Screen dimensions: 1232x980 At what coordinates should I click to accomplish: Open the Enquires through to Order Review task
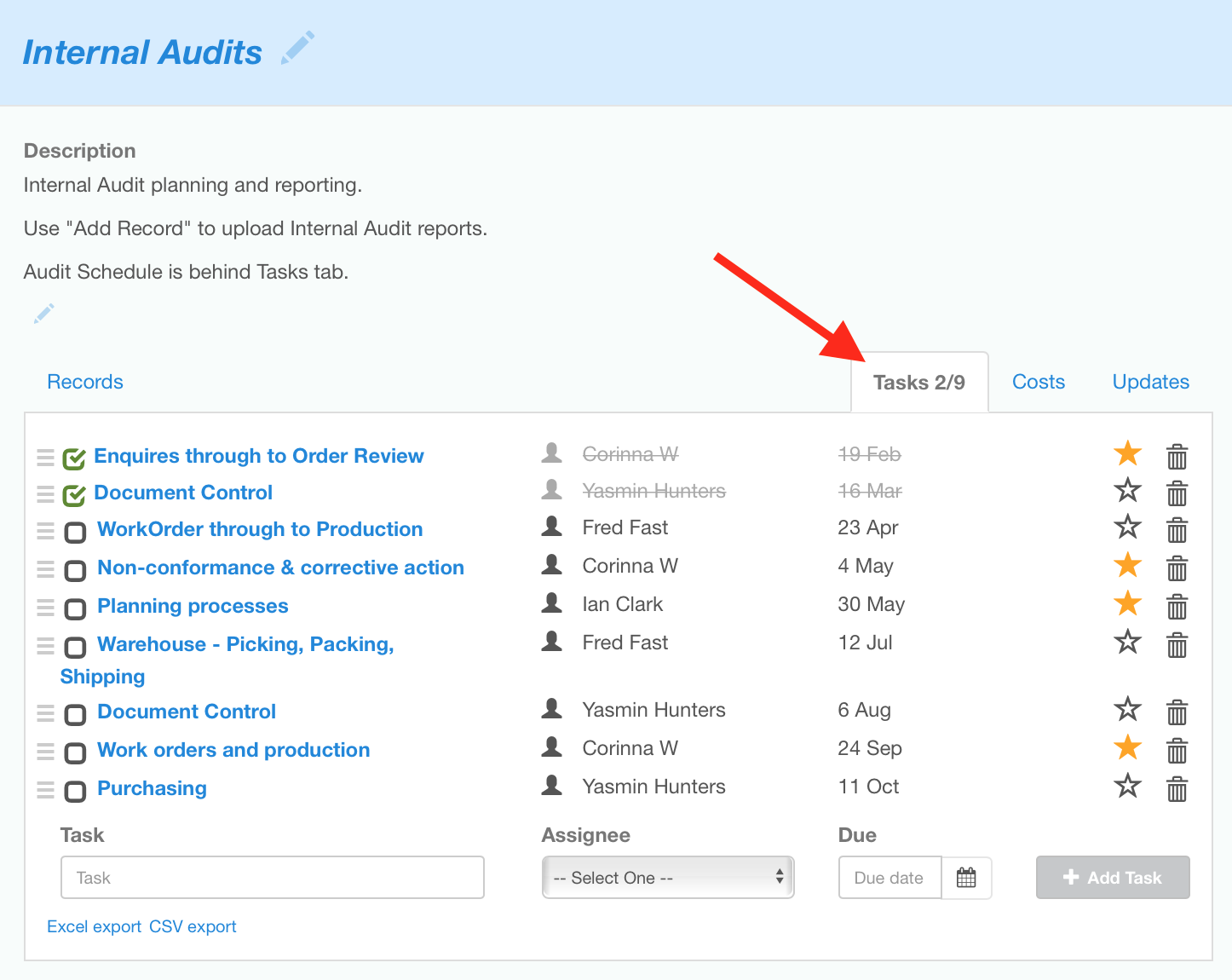coord(259,456)
